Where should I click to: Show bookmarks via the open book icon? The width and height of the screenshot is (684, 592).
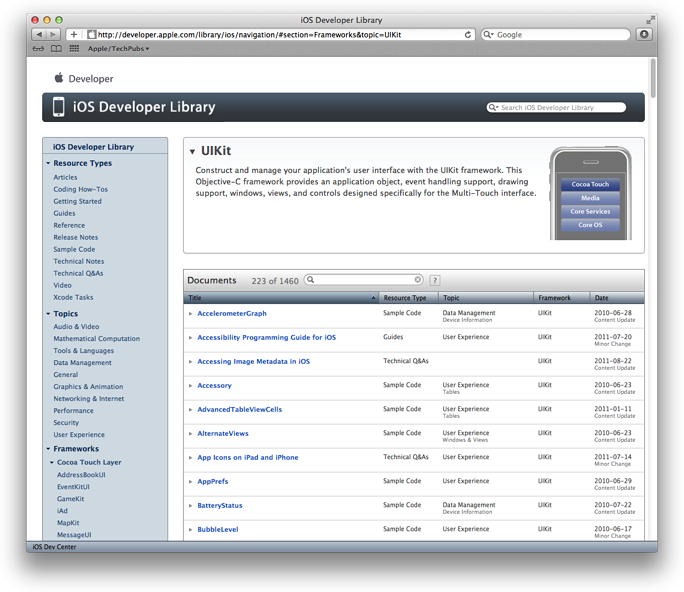click(56, 48)
